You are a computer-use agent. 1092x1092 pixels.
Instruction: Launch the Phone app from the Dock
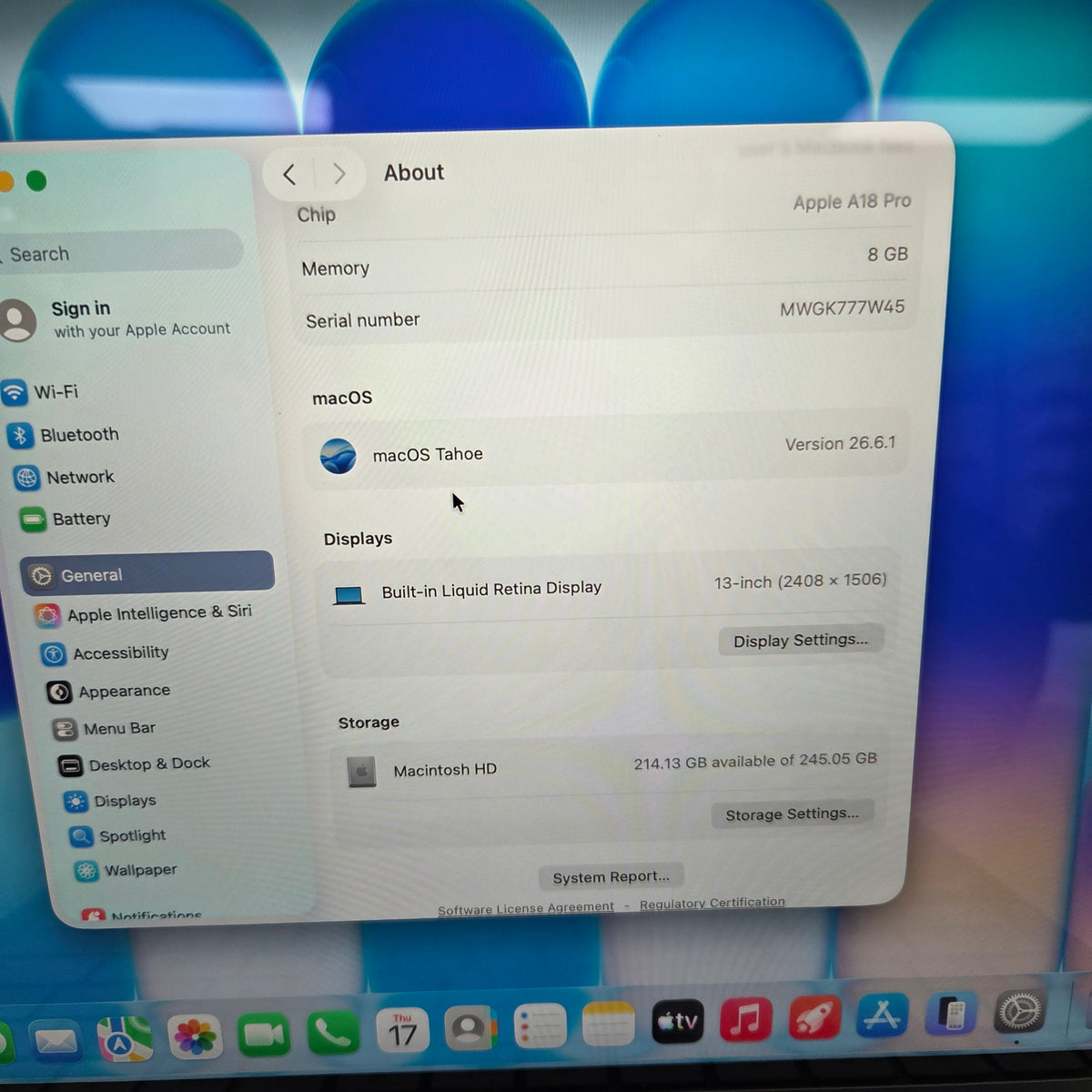[x=333, y=1033]
